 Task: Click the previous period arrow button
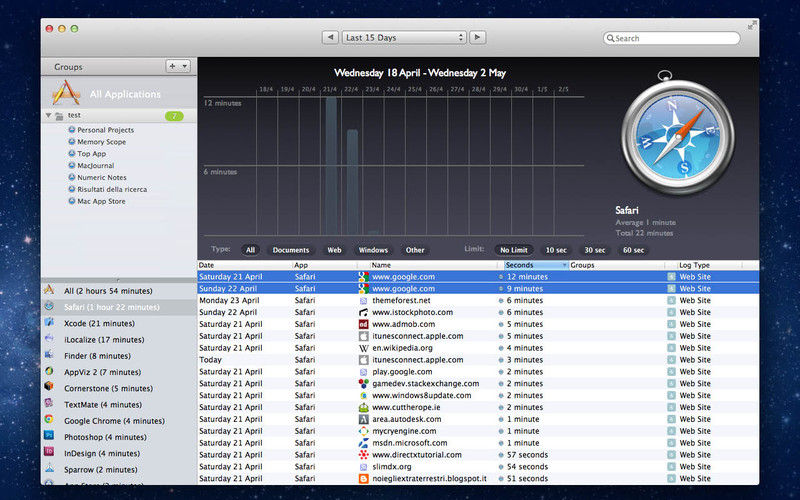330,37
